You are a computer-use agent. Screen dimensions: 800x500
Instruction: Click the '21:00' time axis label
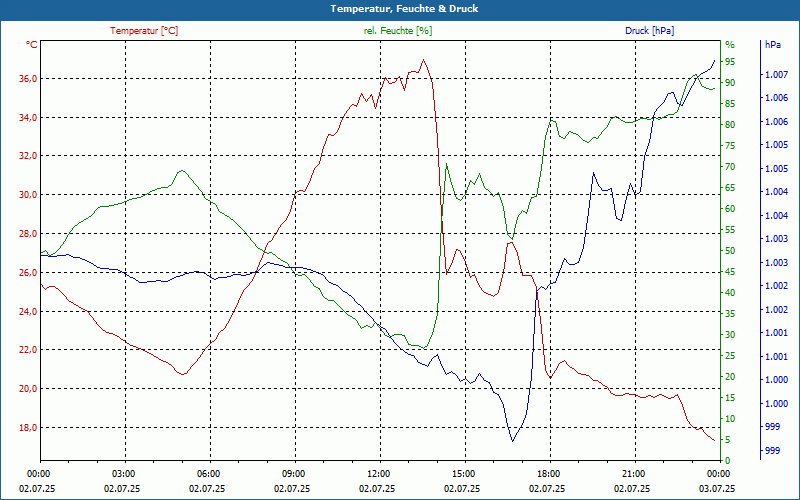tap(634, 474)
